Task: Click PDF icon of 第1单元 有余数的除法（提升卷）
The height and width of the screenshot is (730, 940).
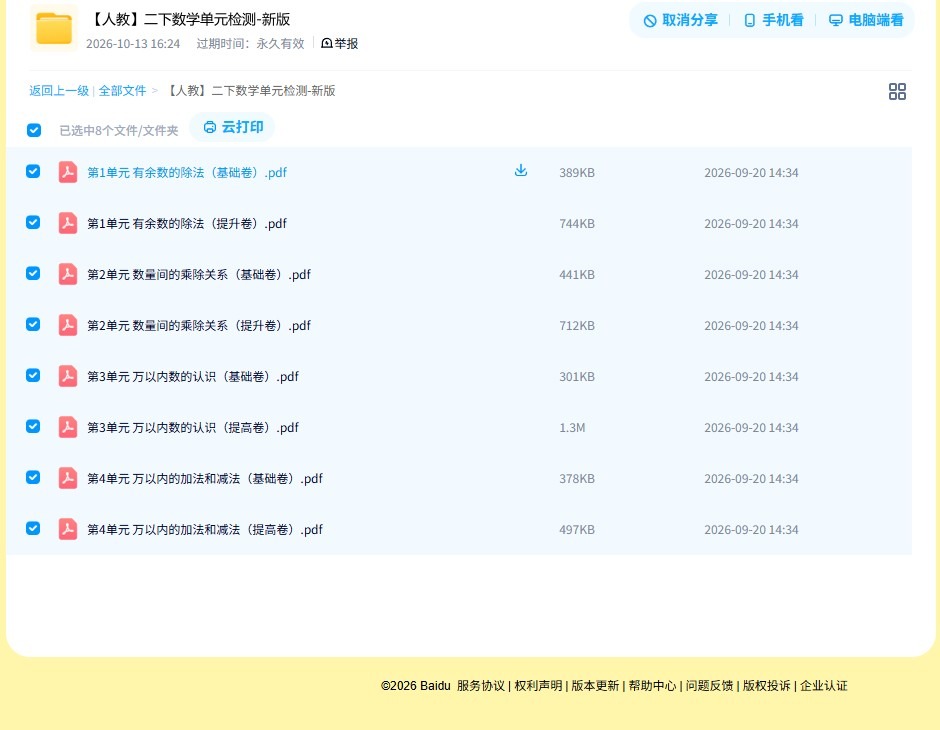Action: coord(68,223)
